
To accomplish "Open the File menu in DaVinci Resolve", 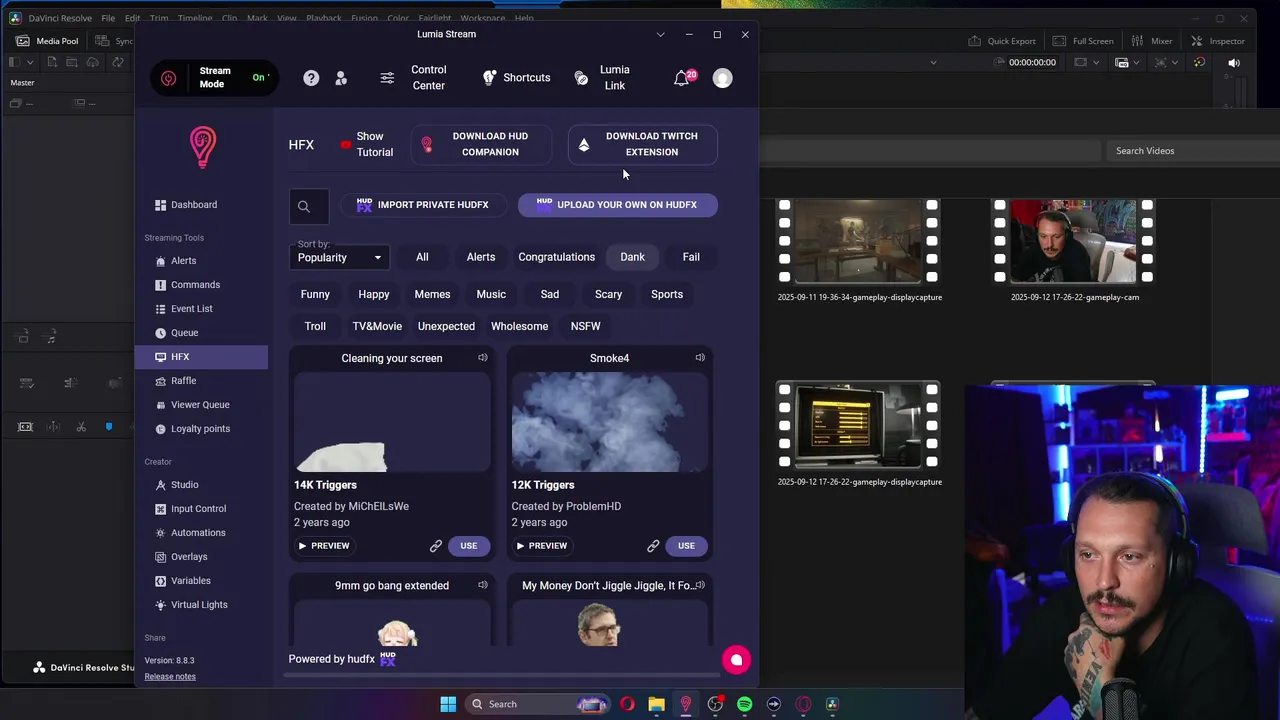I will click(x=108, y=18).
